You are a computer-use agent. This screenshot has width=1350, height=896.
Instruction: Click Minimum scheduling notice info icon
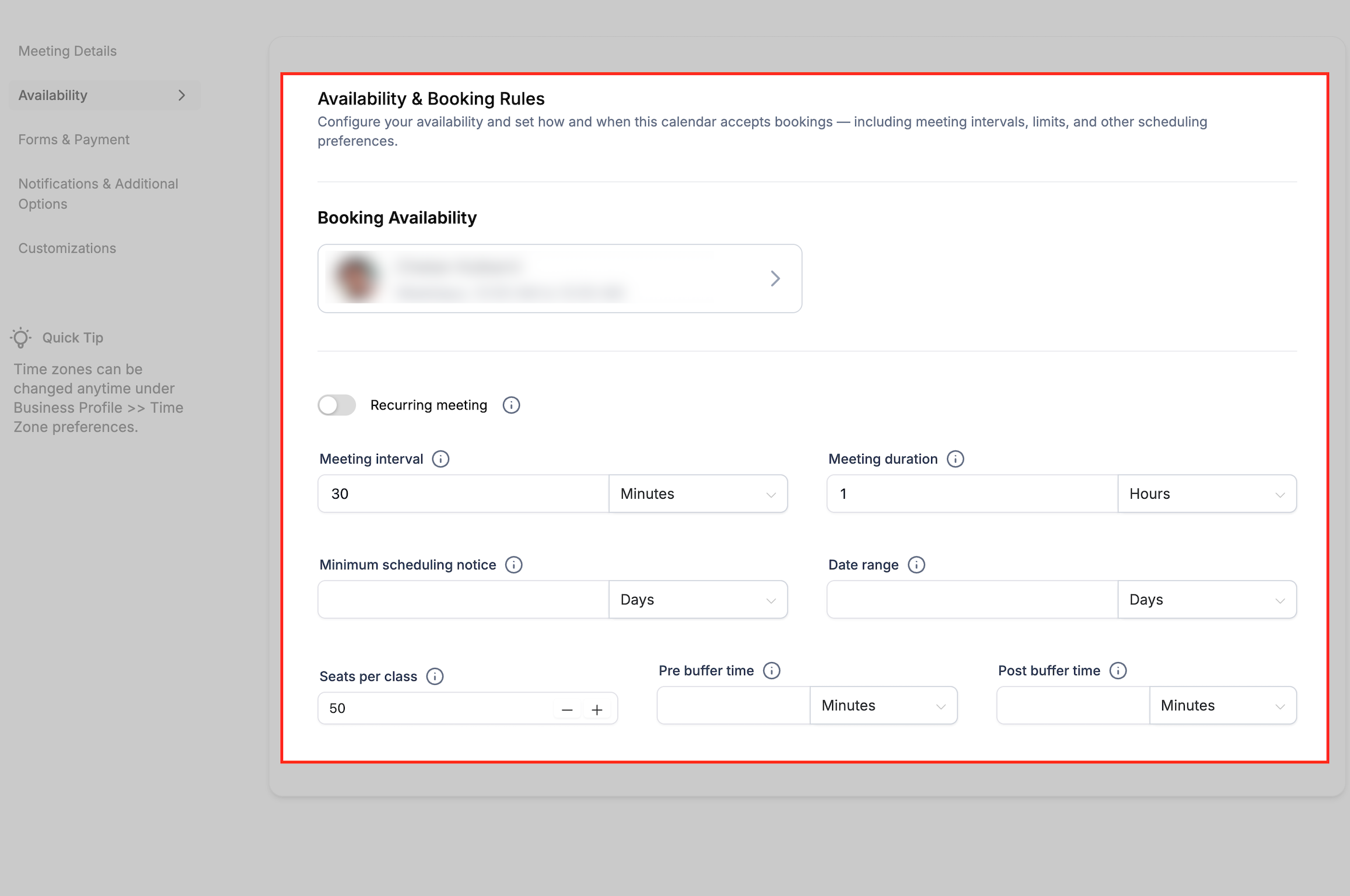(513, 565)
